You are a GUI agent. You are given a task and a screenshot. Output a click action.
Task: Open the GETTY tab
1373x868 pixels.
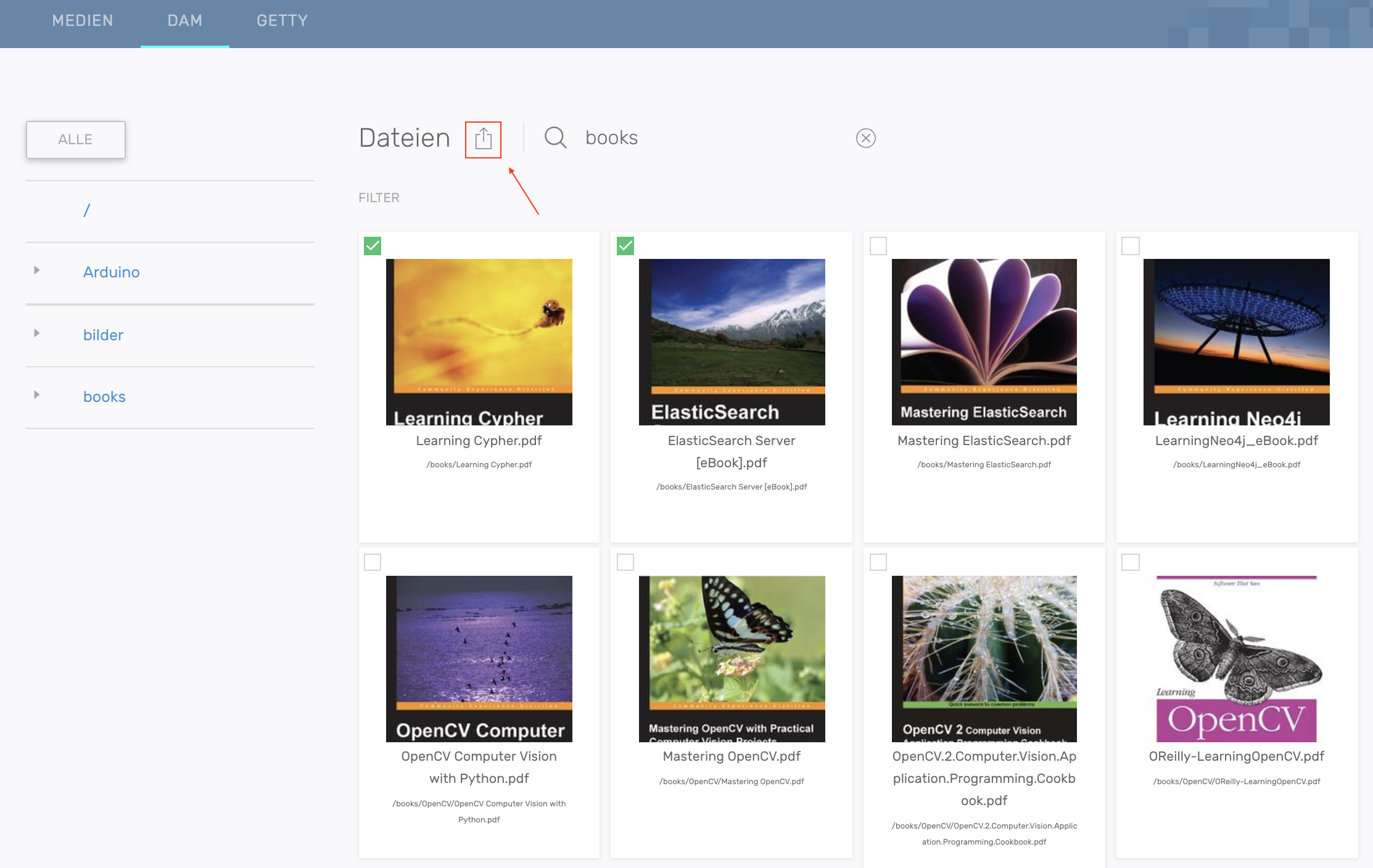(x=282, y=21)
